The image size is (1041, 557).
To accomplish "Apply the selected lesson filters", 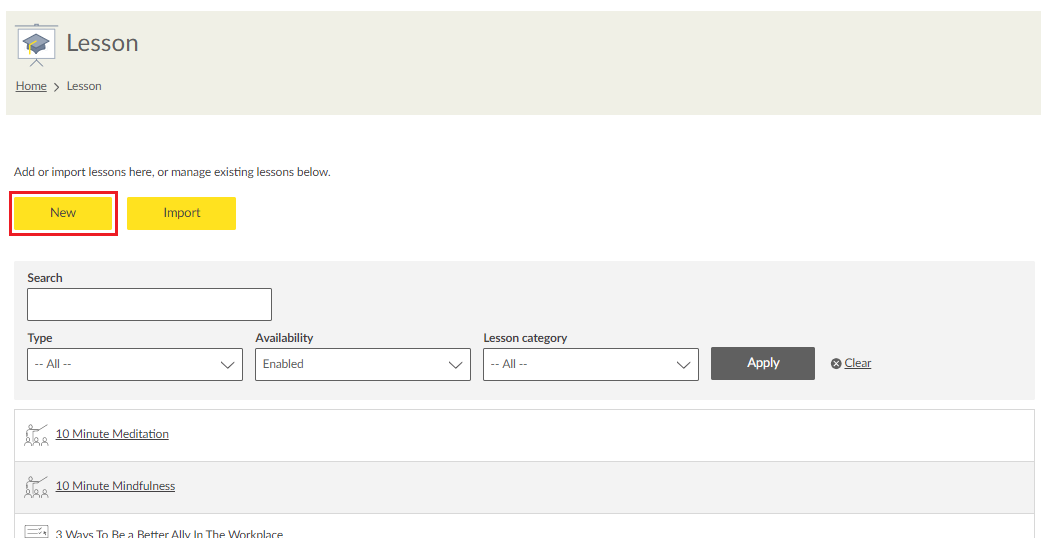I will (x=762, y=363).
